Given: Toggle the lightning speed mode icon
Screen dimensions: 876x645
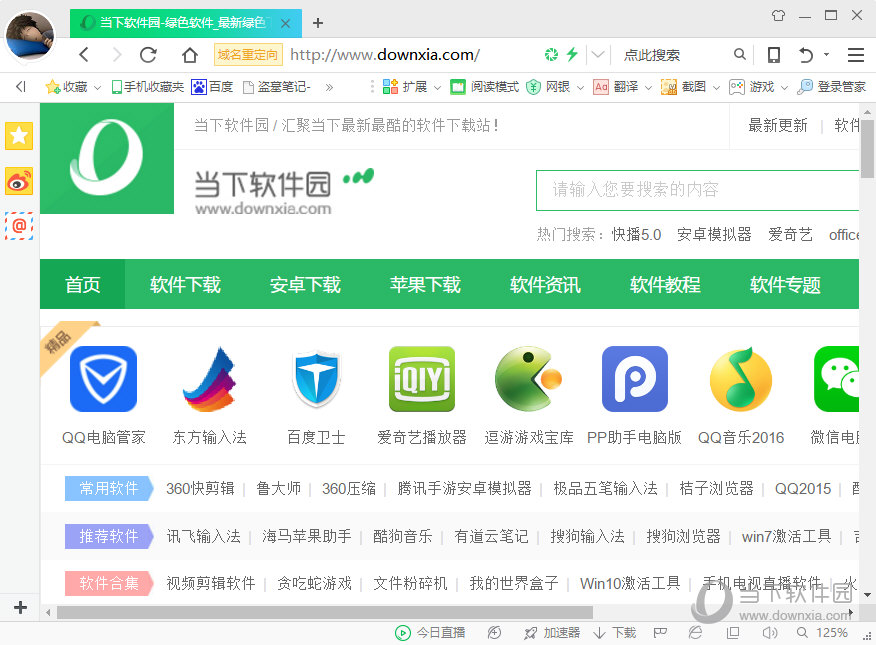Looking at the screenshot, I should click(x=572, y=55).
